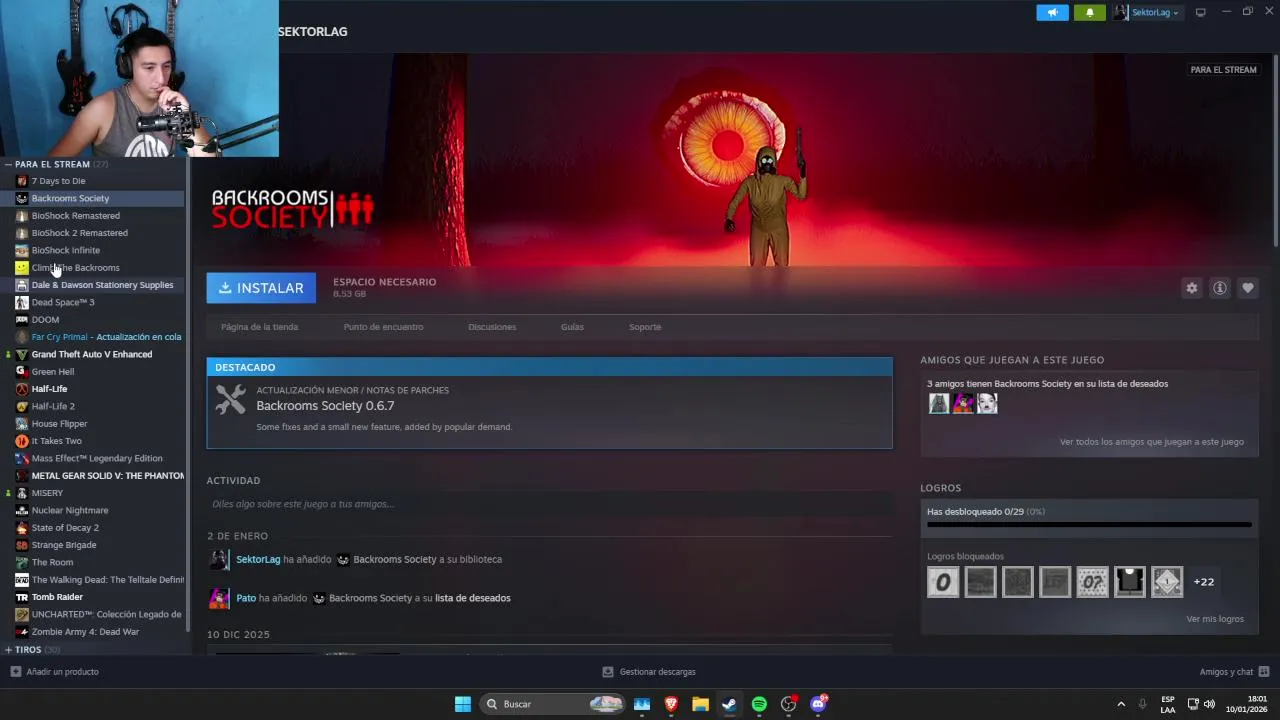Open Ver mis logros link
Image resolution: width=1280 pixels, height=720 pixels.
click(x=1215, y=619)
